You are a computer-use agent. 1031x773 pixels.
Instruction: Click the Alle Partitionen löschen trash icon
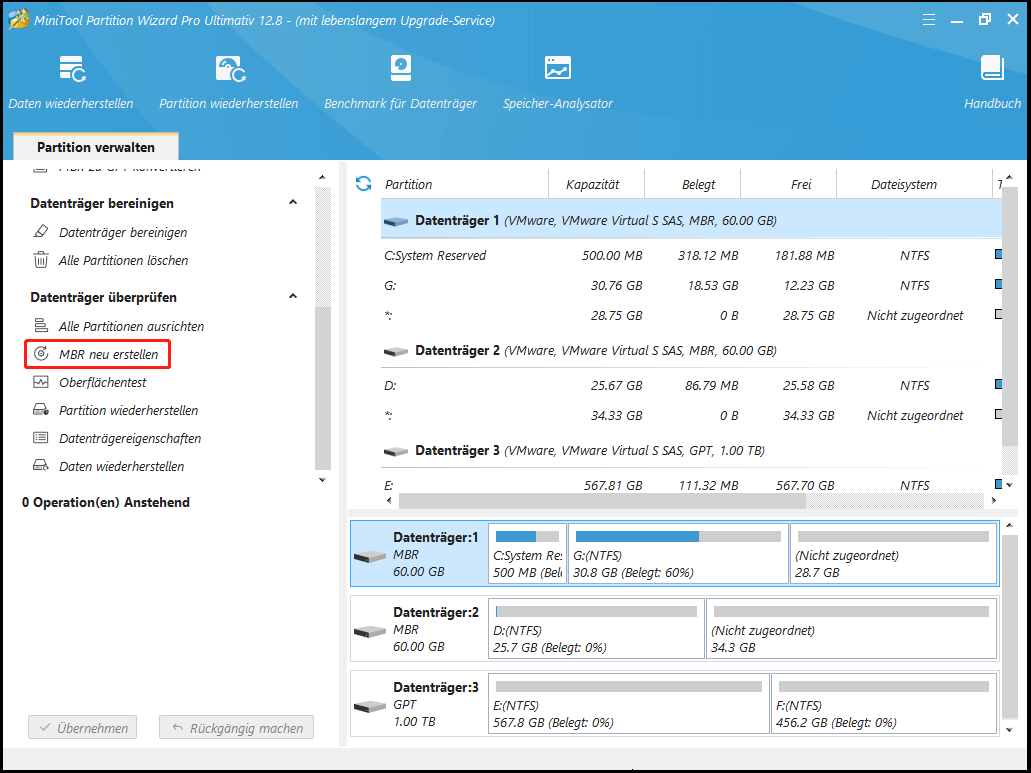(x=41, y=260)
